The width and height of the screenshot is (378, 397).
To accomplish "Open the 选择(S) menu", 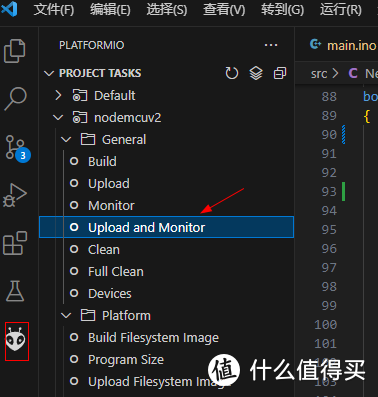I will (167, 10).
